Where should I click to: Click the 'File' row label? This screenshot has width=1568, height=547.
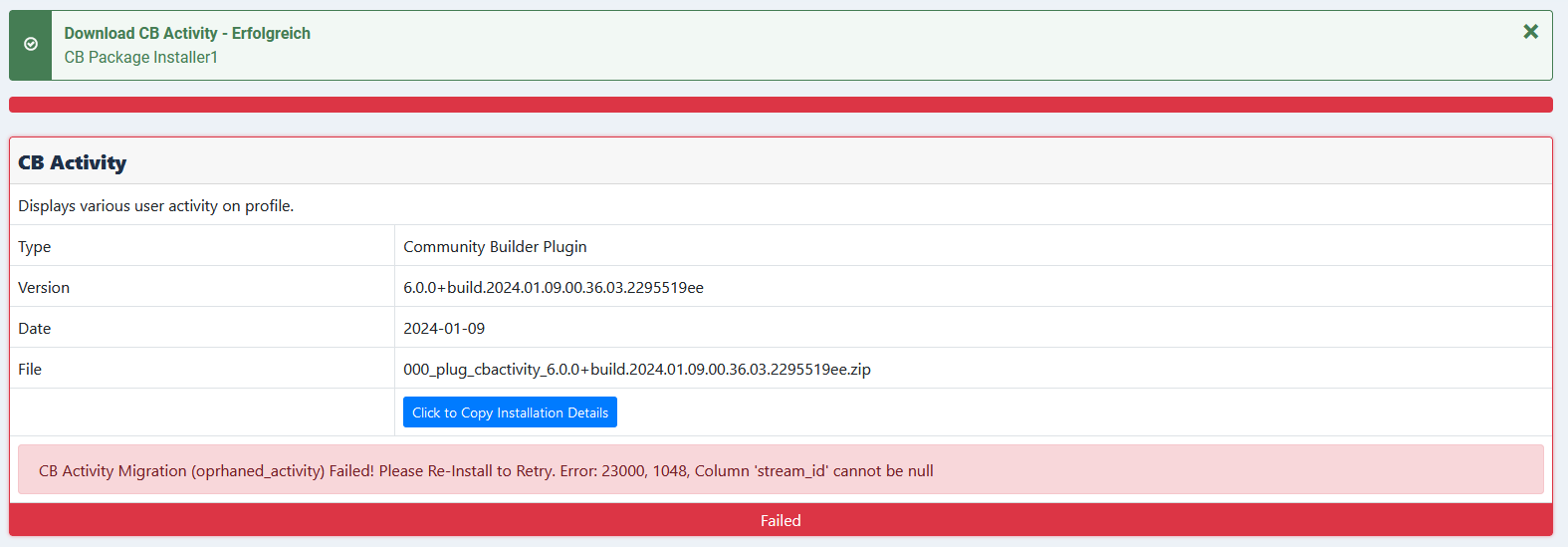tap(30, 369)
